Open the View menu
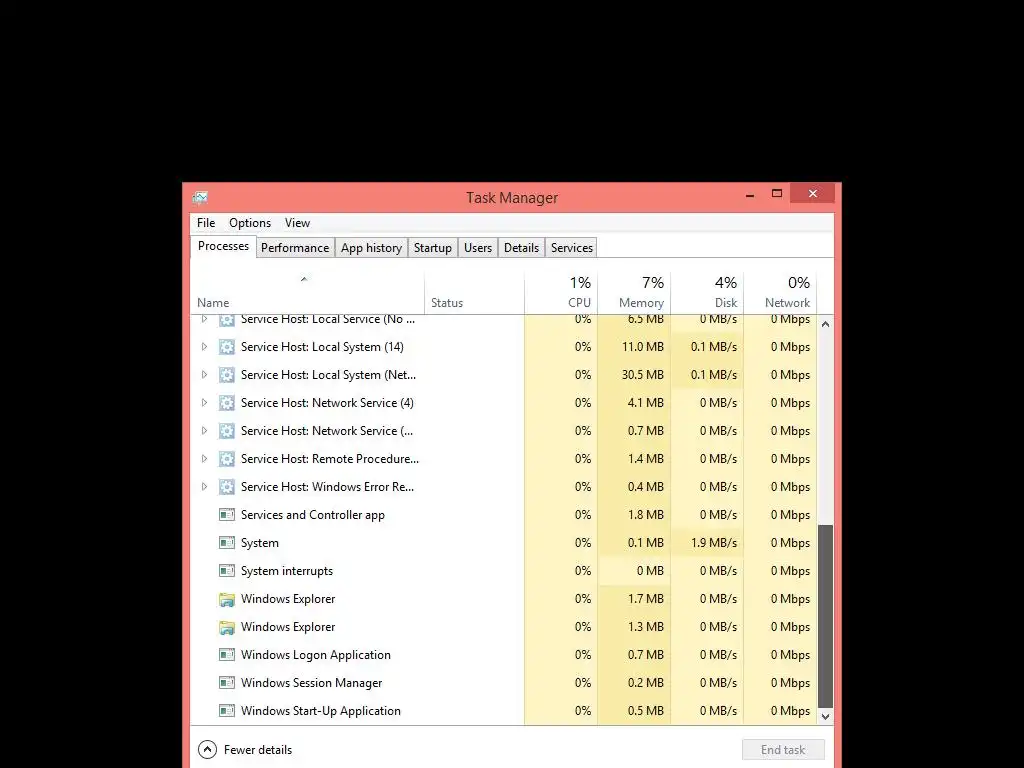1024x768 pixels. tap(297, 223)
